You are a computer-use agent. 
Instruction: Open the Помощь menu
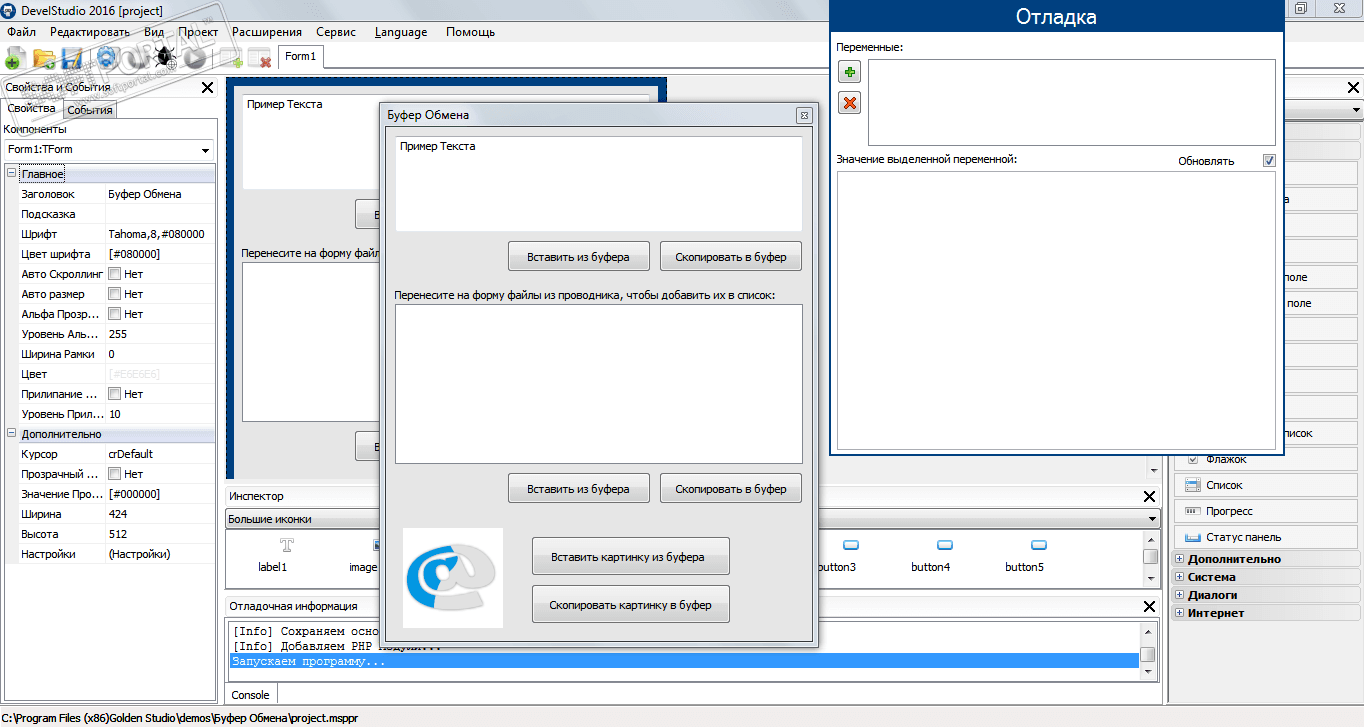(471, 32)
